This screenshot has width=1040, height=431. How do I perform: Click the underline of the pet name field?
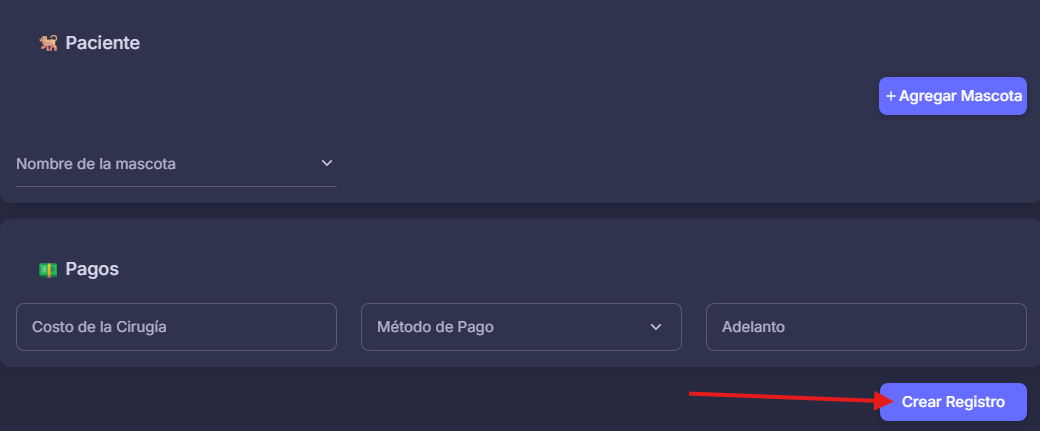click(176, 186)
